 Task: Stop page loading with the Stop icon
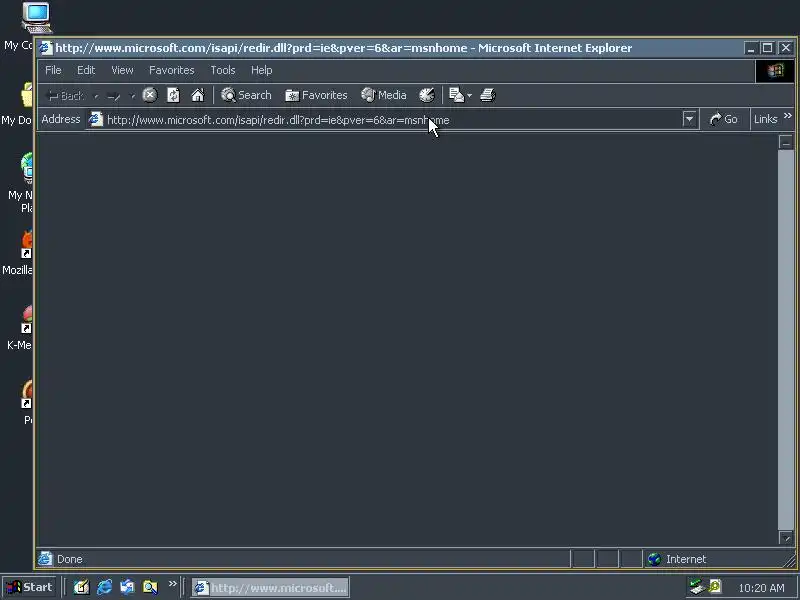(149, 95)
